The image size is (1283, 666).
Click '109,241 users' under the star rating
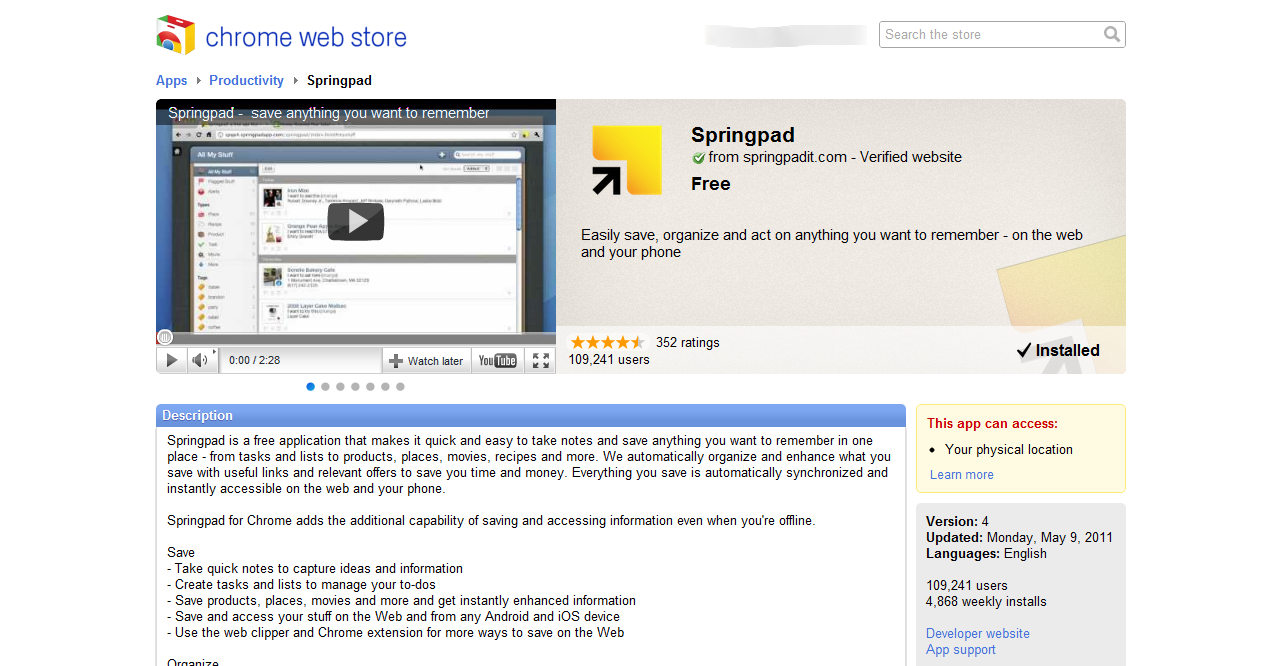click(x=609, y=359)
